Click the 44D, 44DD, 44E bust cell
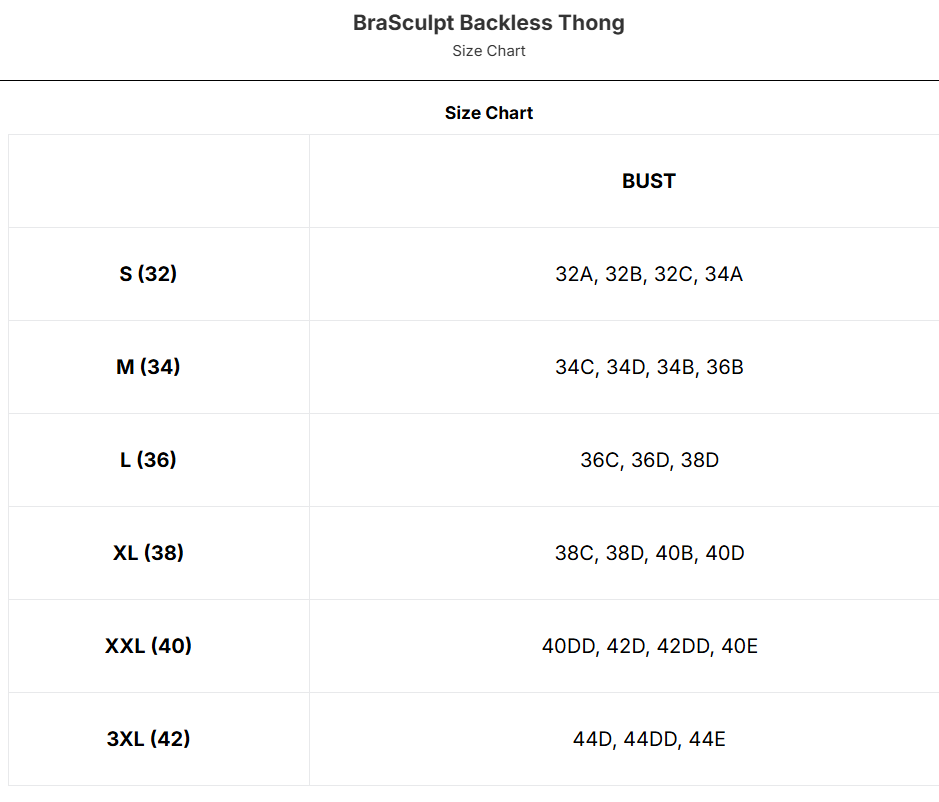The width and height of the screenshot is (939, 802). (x=648, y=739)
